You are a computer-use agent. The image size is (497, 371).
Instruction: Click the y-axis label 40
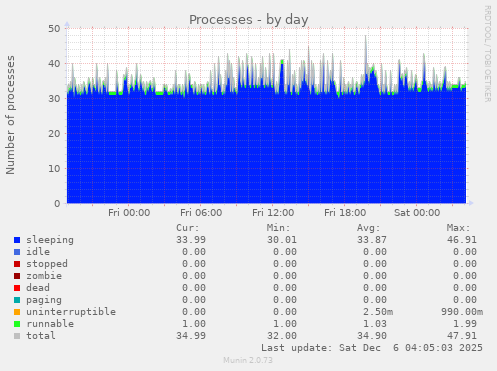click(54, 64)
